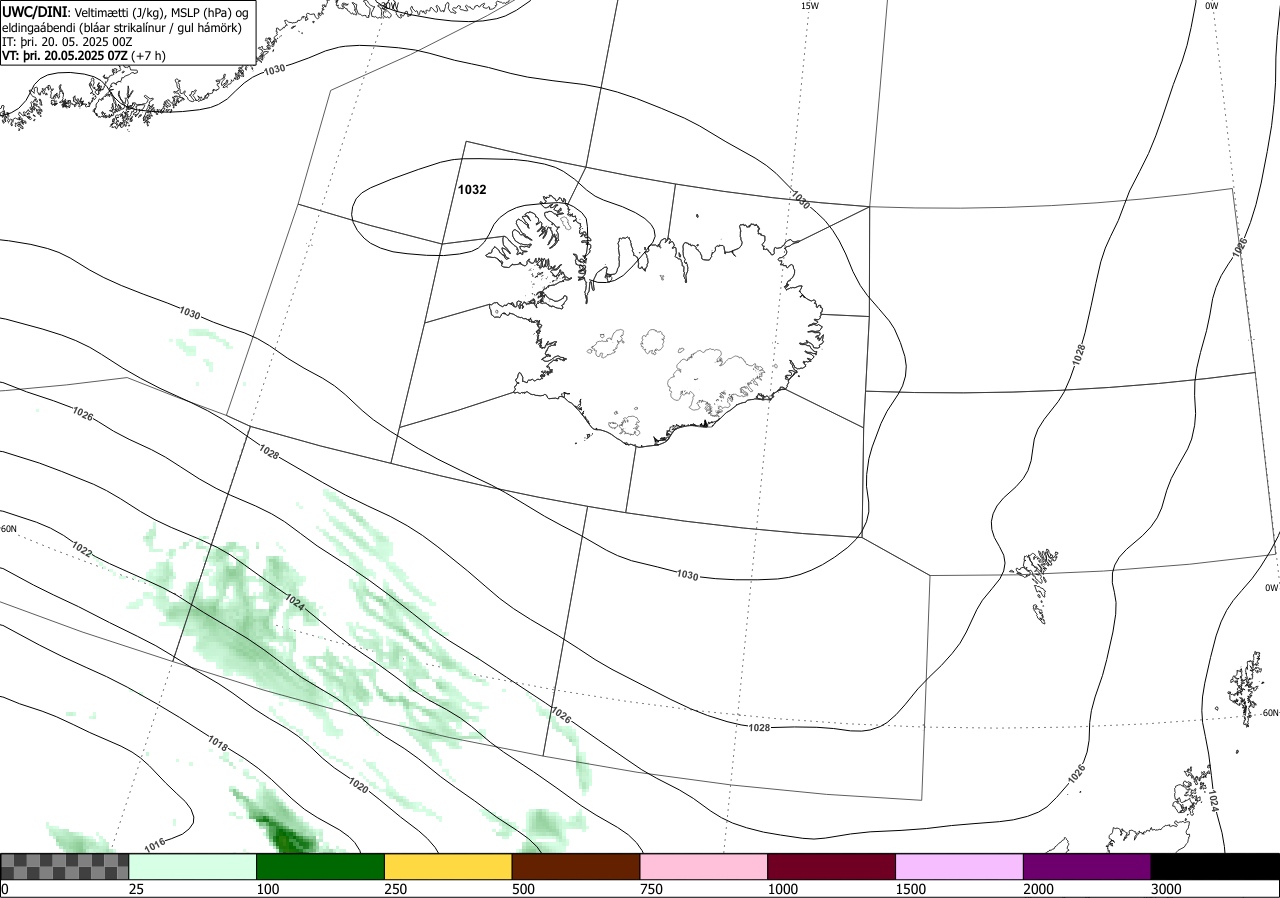The image size is (1280, 898).
Task: Click the 750 value on the color scale
Action: click(x=651, y=889)
